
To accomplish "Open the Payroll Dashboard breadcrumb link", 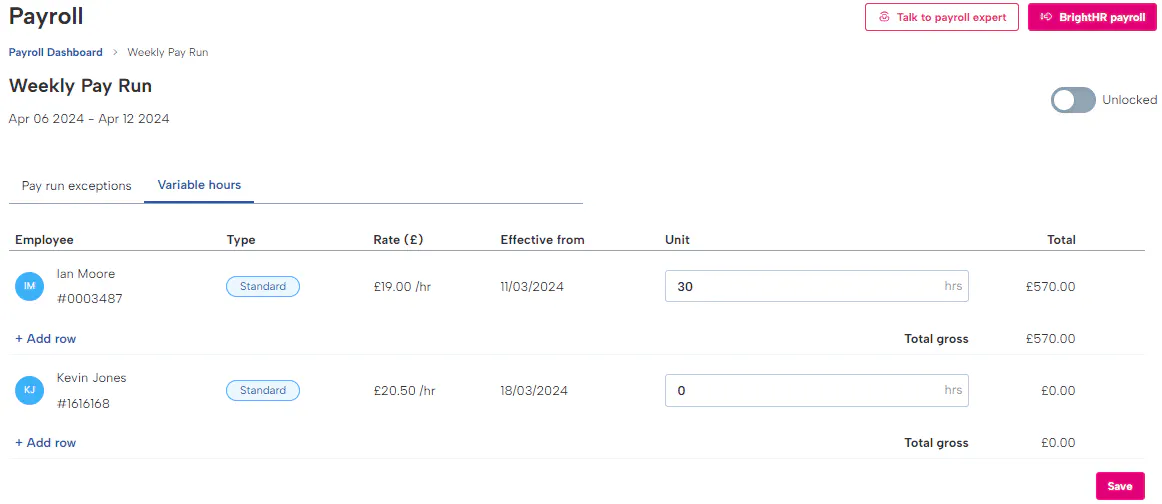I will 56,52.
